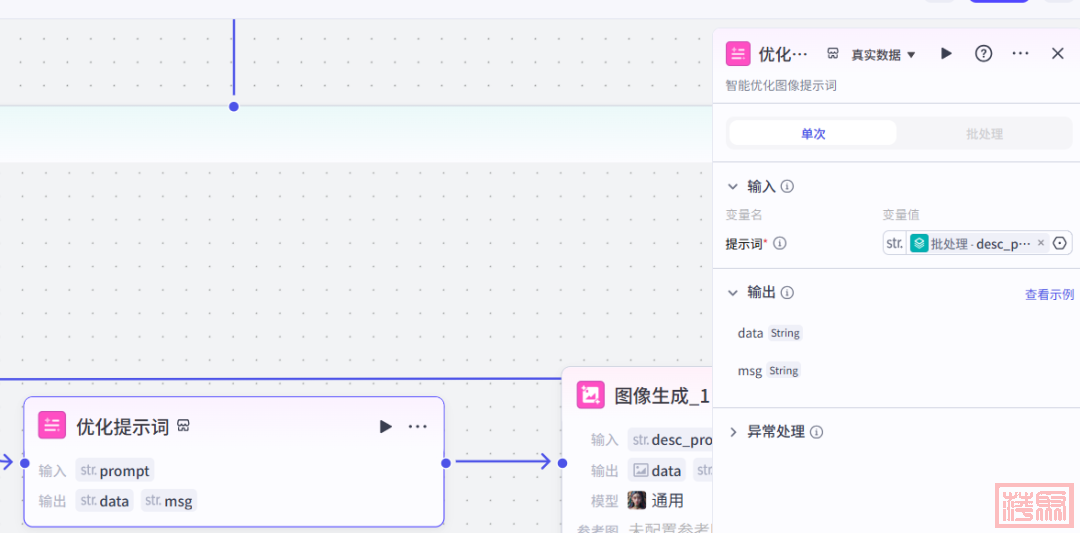Close the 优化 node configuration panel
The height and width of the screenshot is (533, 1080).
[x=1057, y=54]
